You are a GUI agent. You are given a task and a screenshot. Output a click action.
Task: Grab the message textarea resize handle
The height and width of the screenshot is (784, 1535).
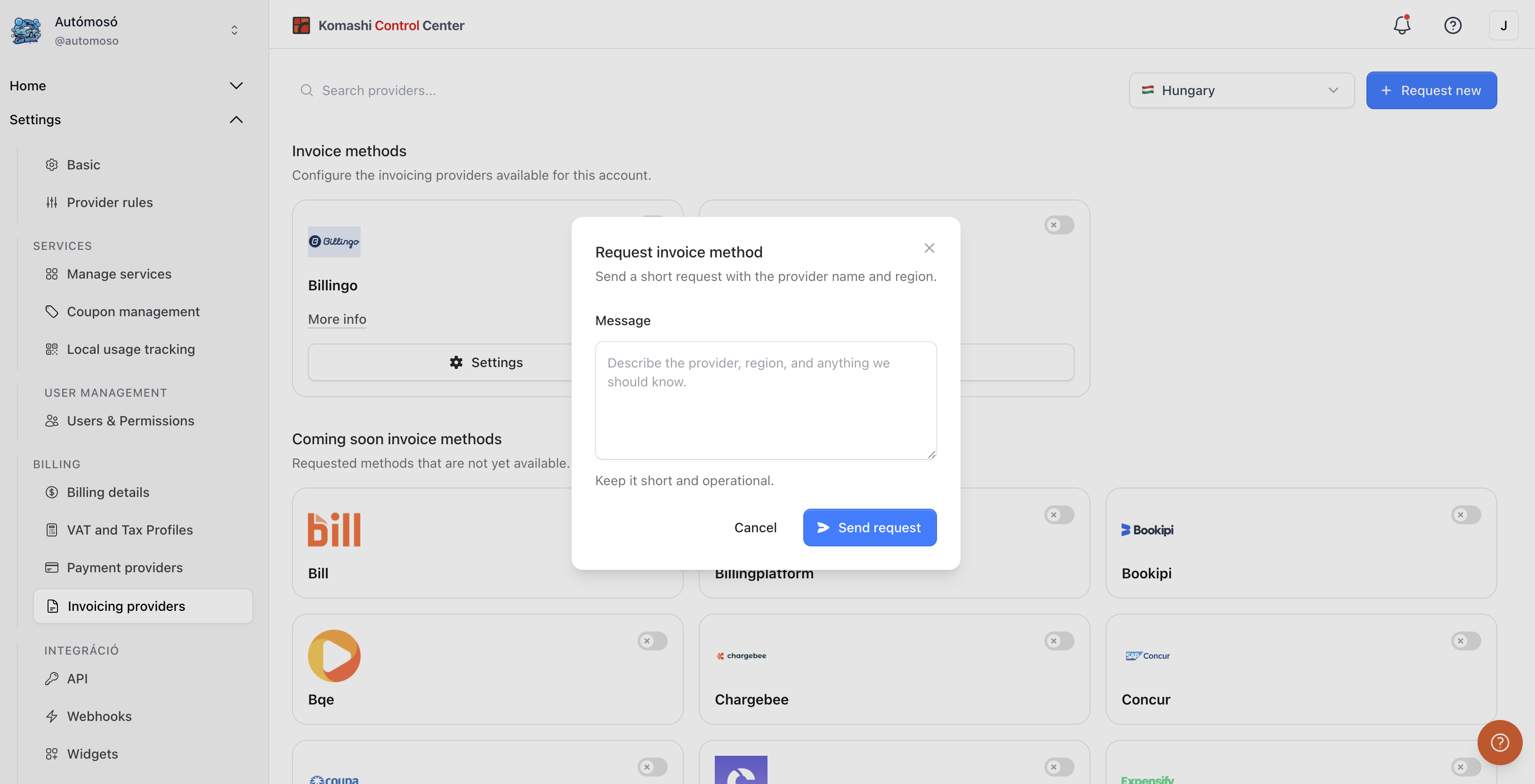[x=931, y=455]
